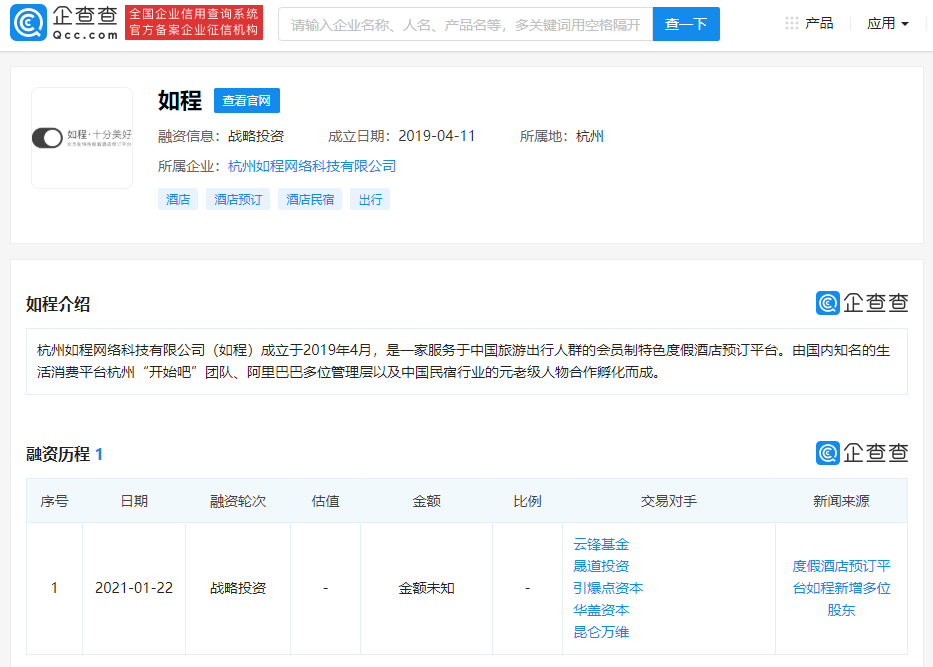Click the 金额未知 amount cell
This screenshot has width=933, height=667.
click(x=427, y=588)
